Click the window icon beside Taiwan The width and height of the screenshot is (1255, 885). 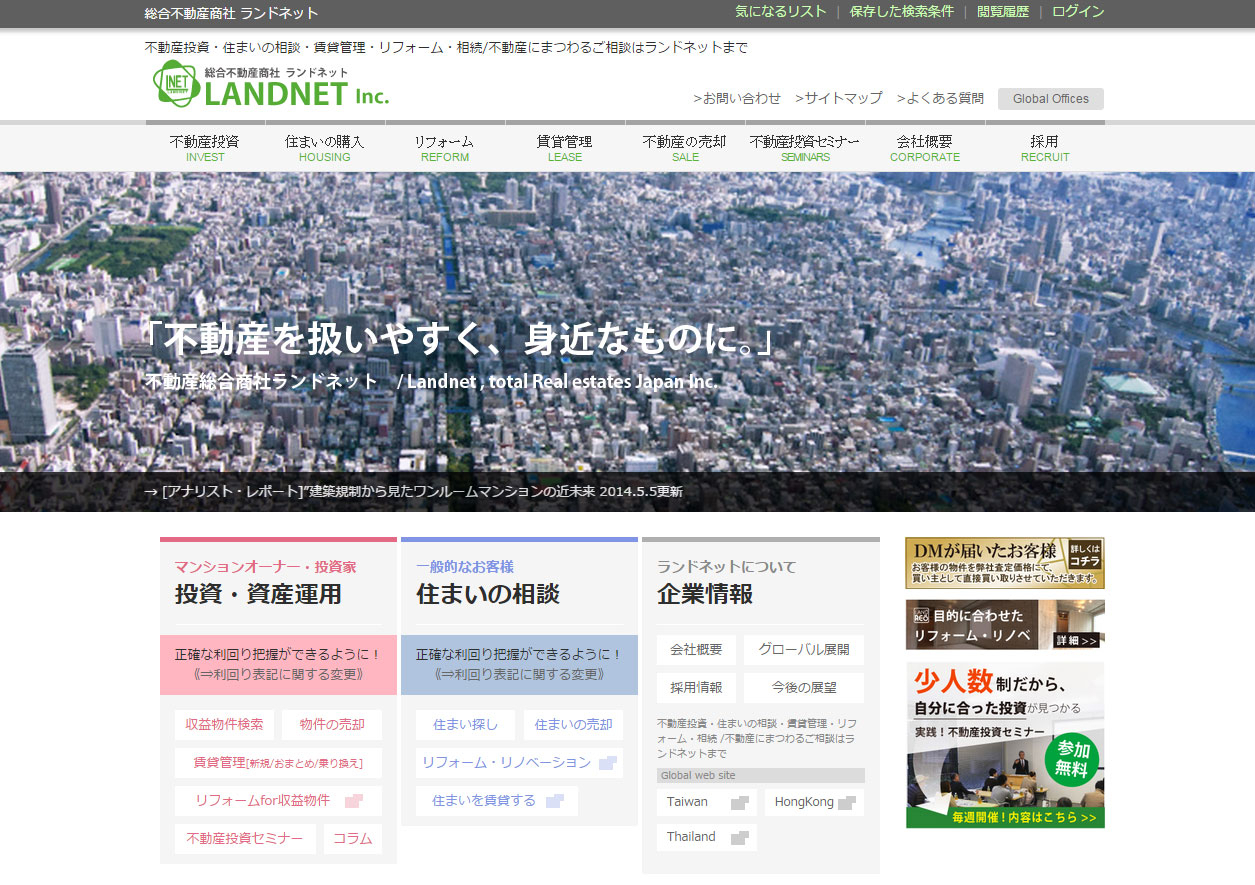740,803
